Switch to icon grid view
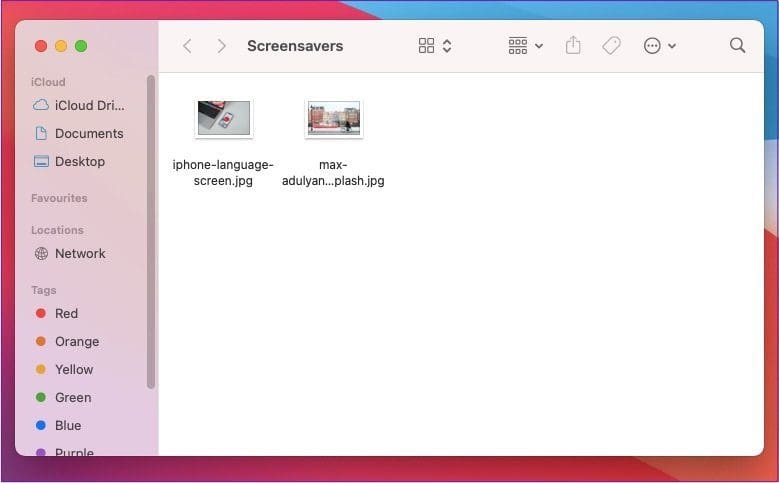 click(426, 46)
